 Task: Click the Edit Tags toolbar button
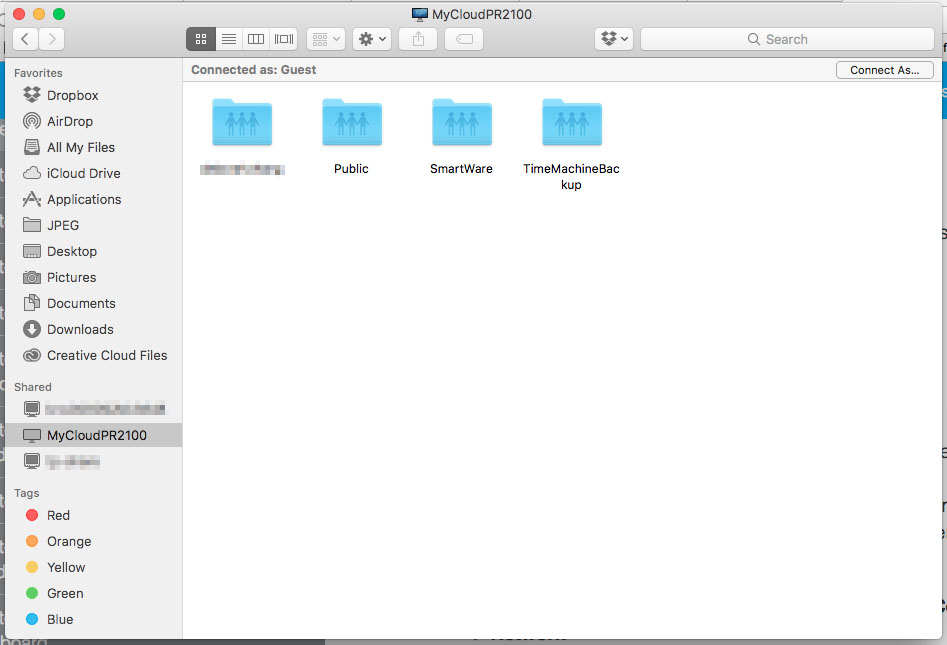tap(464, 39)
